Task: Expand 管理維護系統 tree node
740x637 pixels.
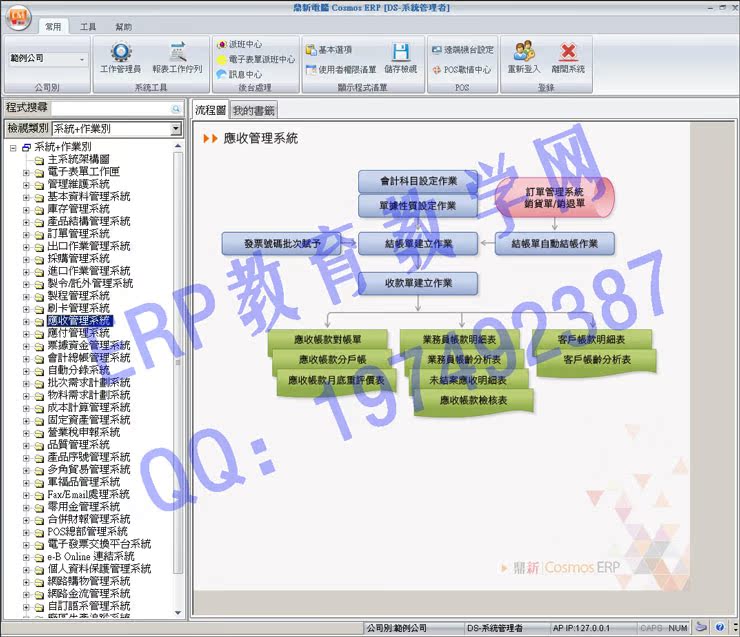Action: click(26, 185)
